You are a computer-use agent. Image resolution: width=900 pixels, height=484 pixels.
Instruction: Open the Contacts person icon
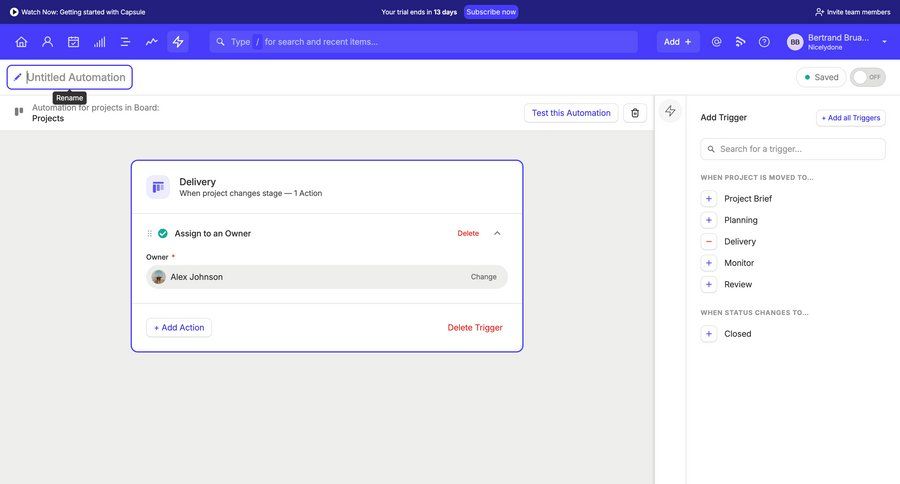[x=47, y=42]
